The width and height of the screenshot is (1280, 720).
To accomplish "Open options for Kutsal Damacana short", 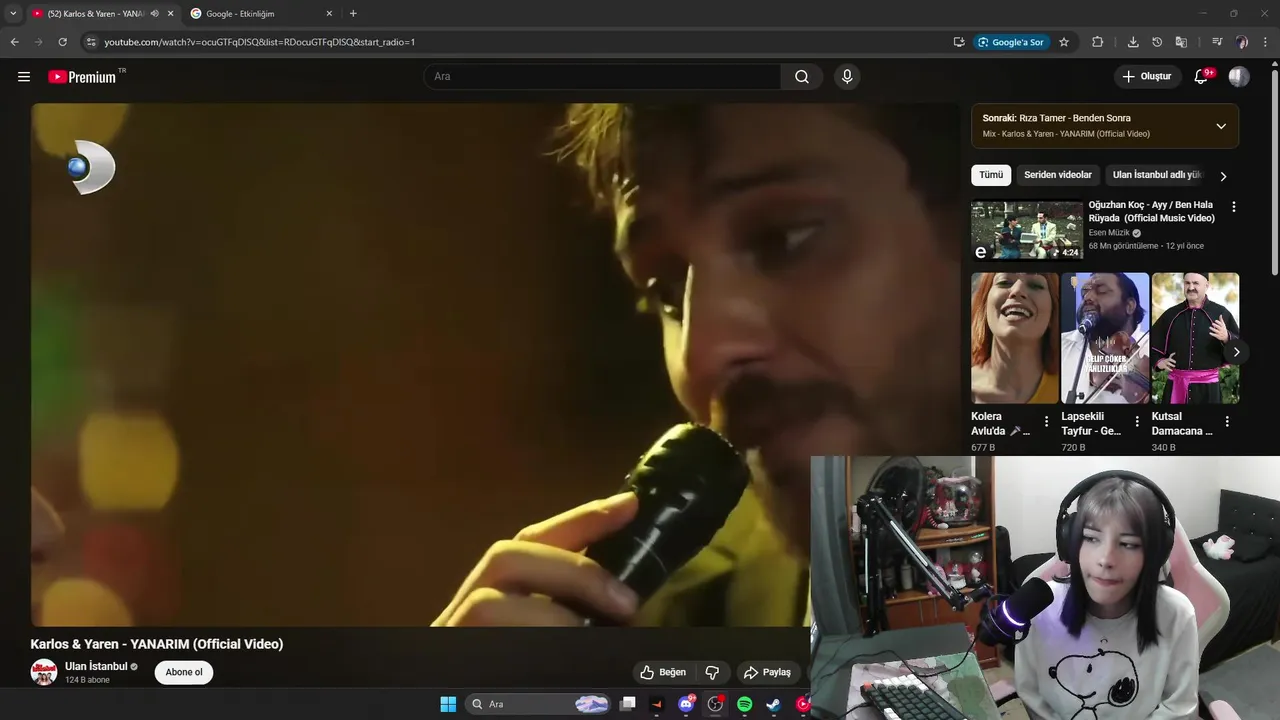I will tap(1227, 422).
